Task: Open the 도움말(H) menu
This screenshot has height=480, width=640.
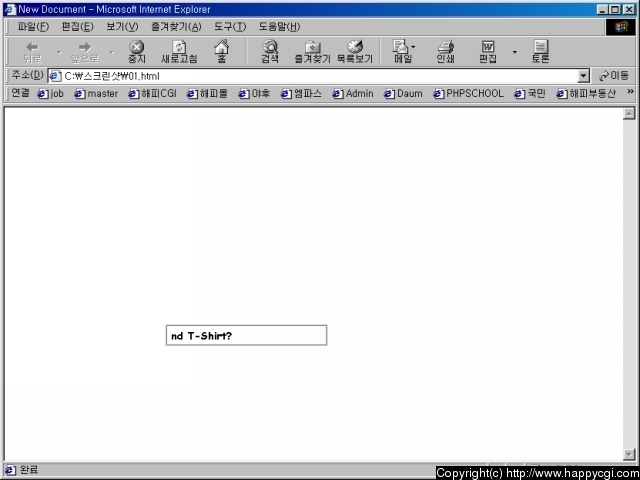Action: pos(279,27)
